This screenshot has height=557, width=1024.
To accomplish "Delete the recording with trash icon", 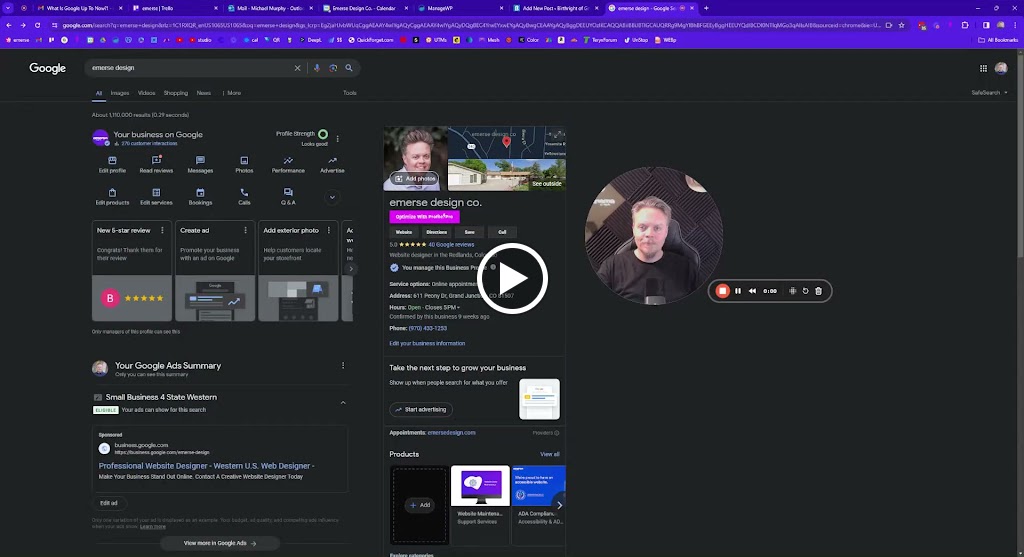I will (818, 291).
